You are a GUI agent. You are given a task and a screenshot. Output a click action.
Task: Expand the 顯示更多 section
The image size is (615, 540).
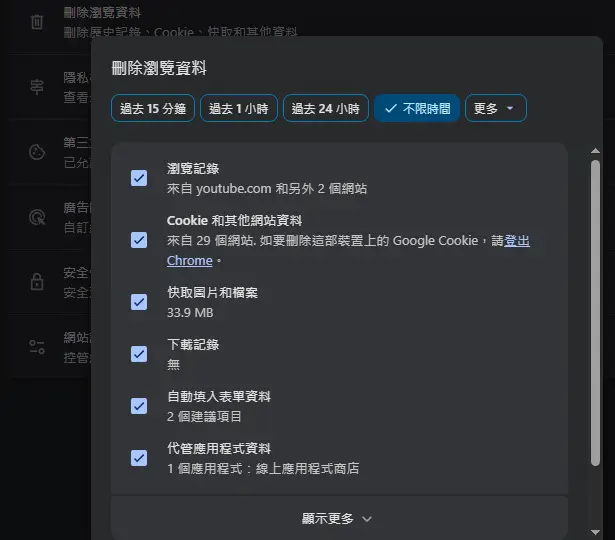(338, 518)
